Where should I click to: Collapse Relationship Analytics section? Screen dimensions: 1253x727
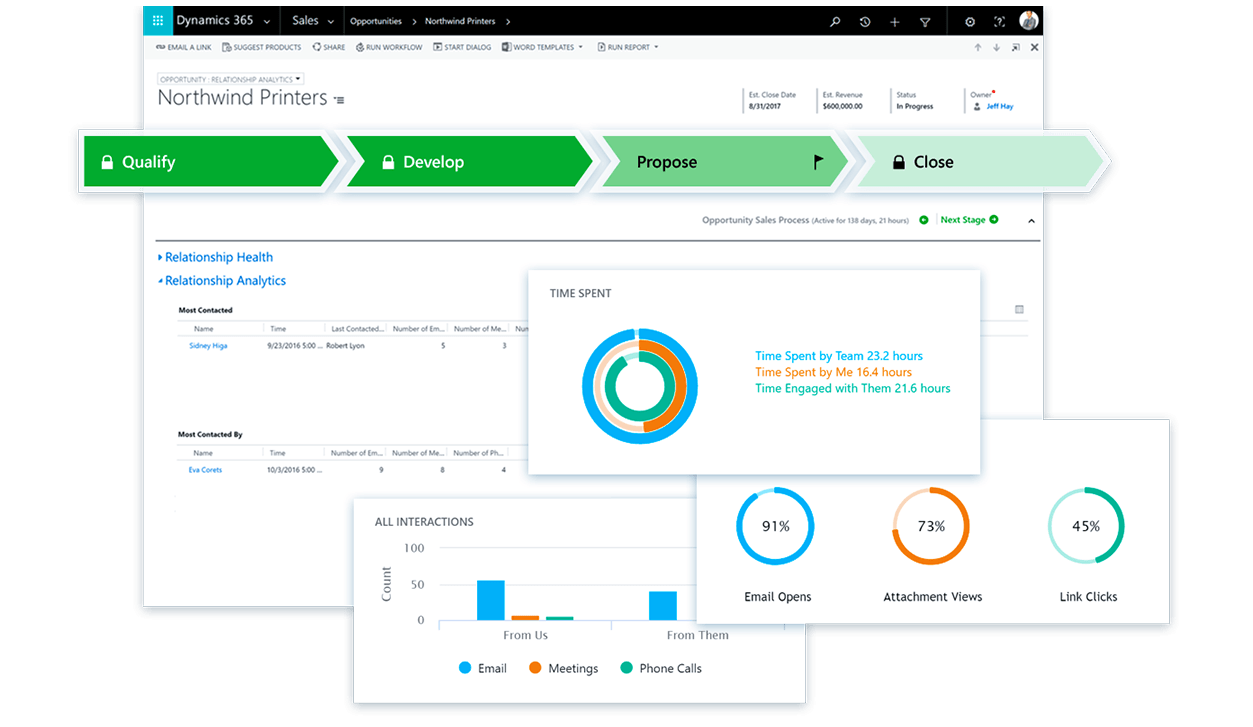pos(222,281)
